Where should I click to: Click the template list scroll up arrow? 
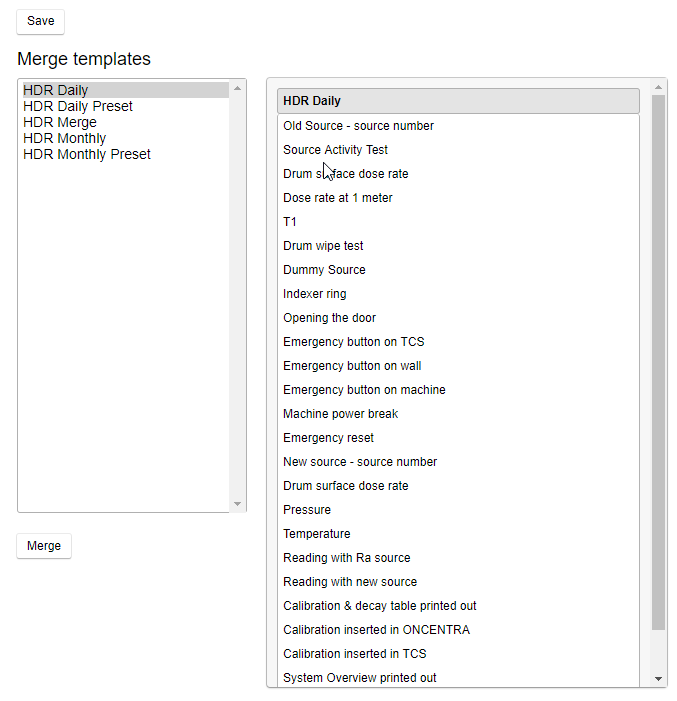point(237,89)
